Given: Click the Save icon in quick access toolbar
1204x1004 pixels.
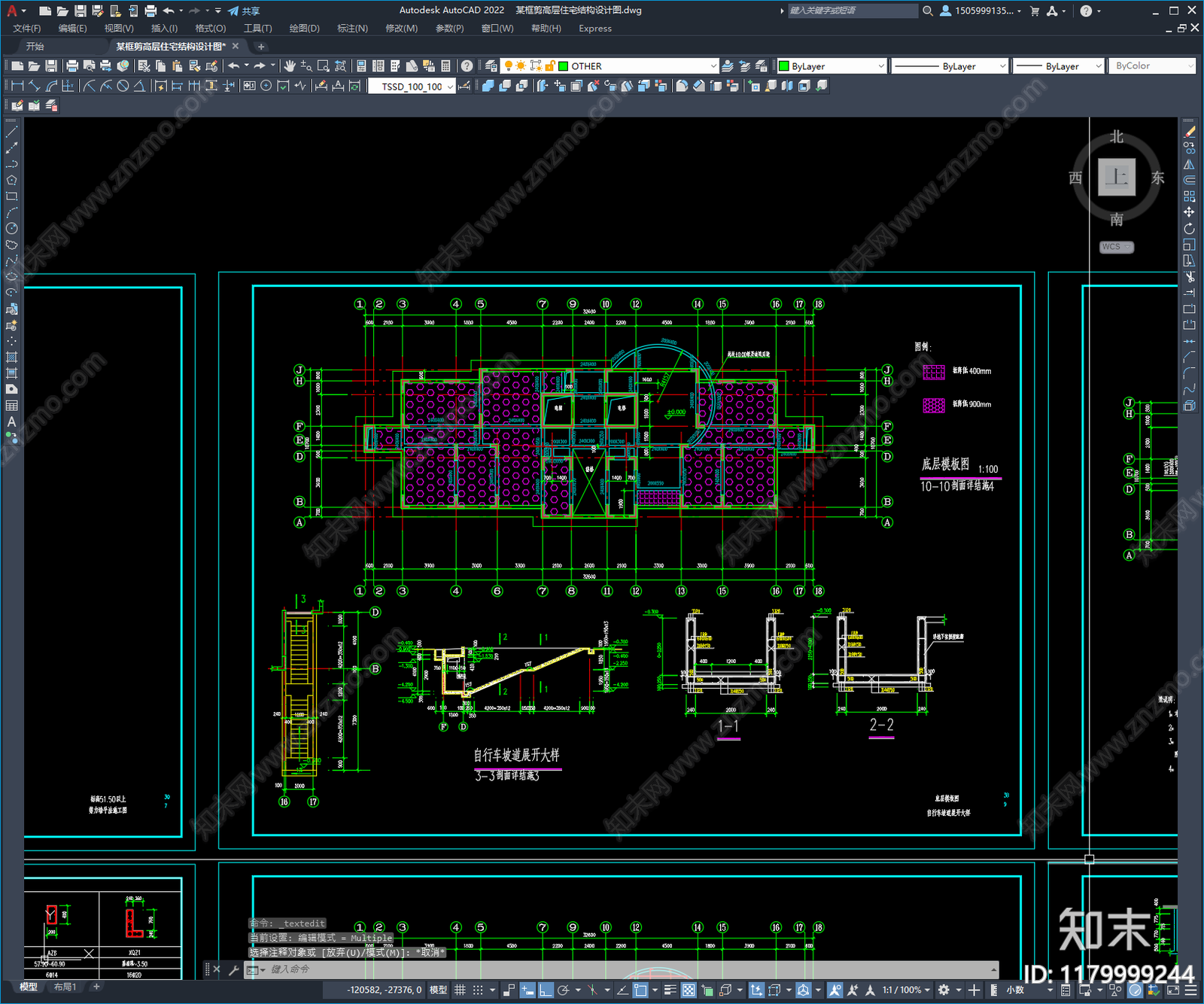Looking at the screenshot, I should coord(80,11).
